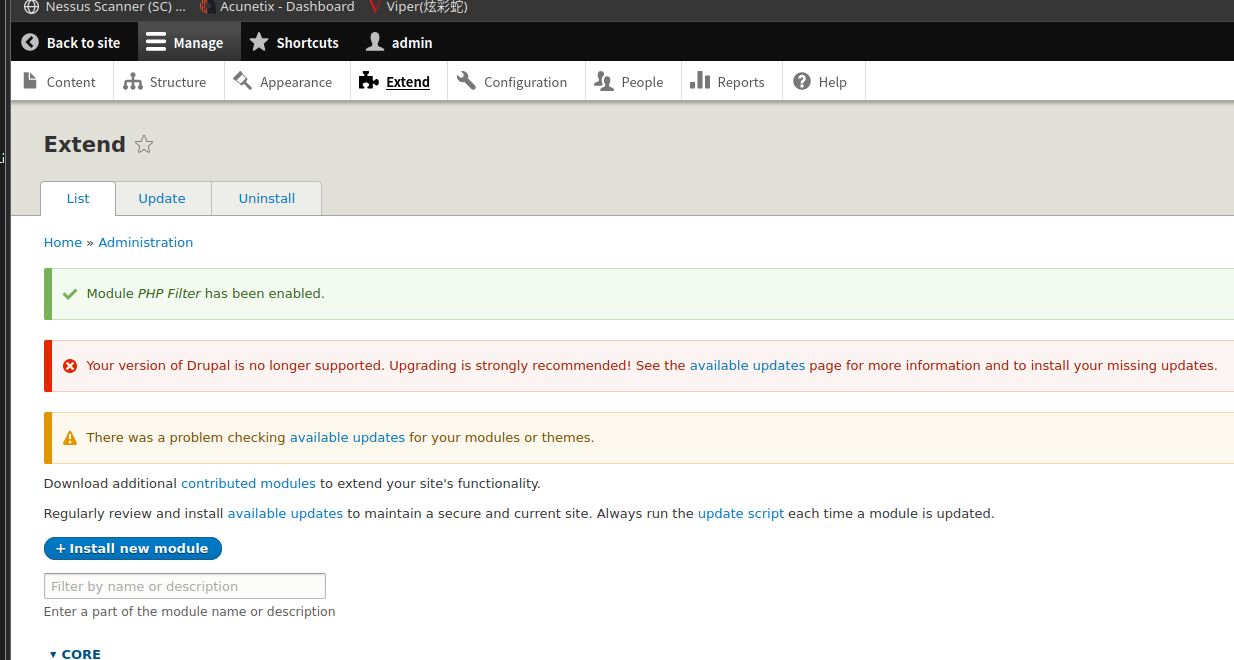Go to the Appearance admin menu
The image size is (1234, 660).
(x=296, y=82)
